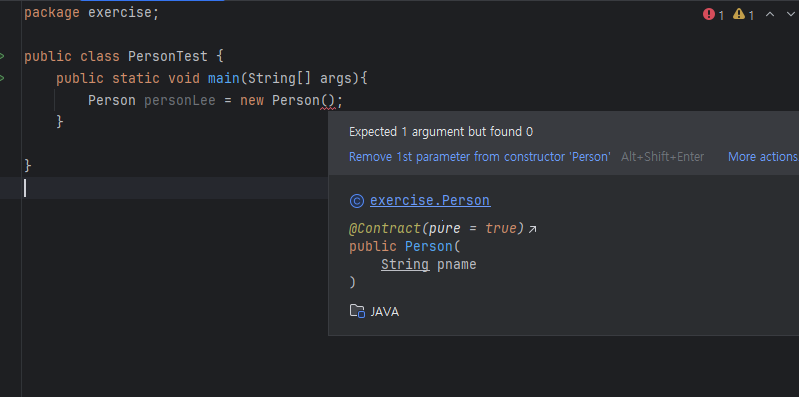
Task: Open More actions in error popup
Action: pos(763,156)
